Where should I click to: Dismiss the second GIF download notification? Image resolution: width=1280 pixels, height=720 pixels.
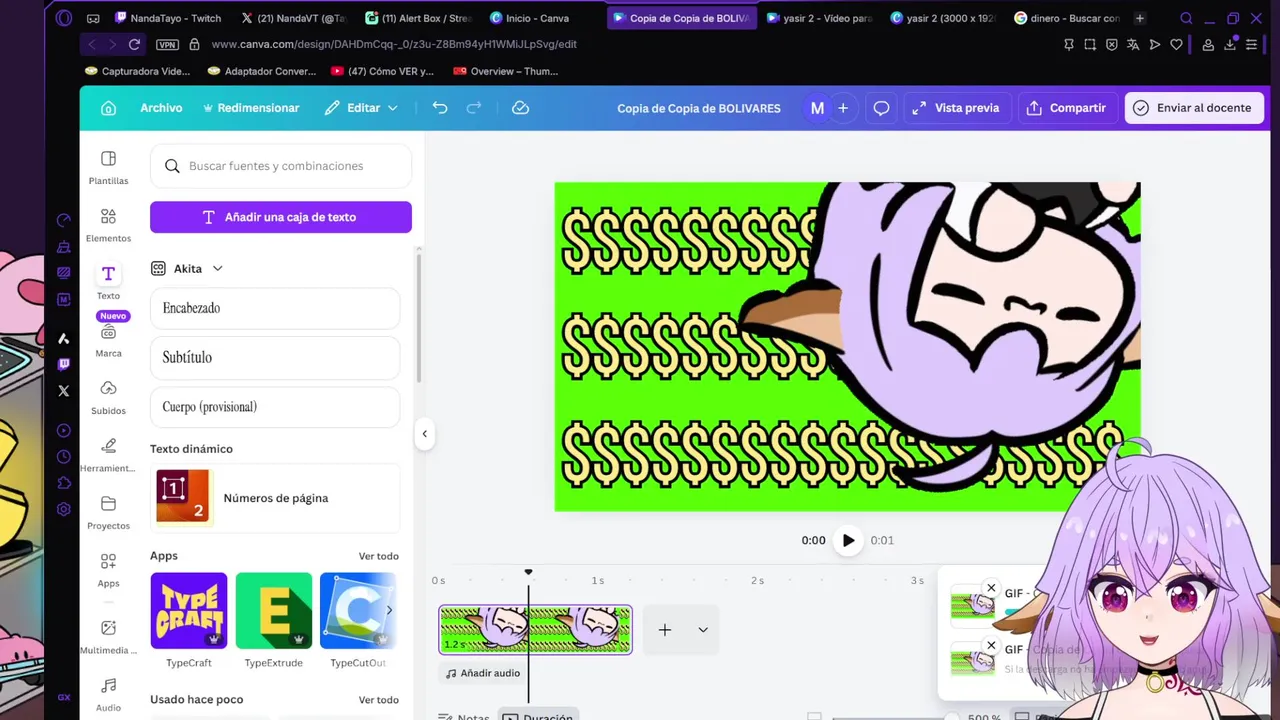click(x=991, y=646)
